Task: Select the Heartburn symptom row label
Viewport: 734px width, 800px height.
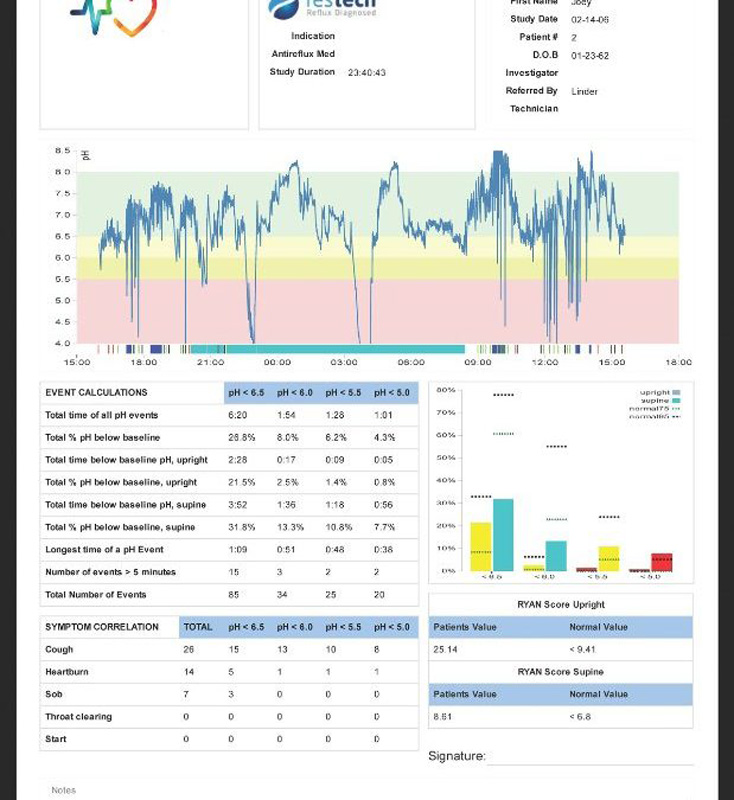Action: coord(67,672)
